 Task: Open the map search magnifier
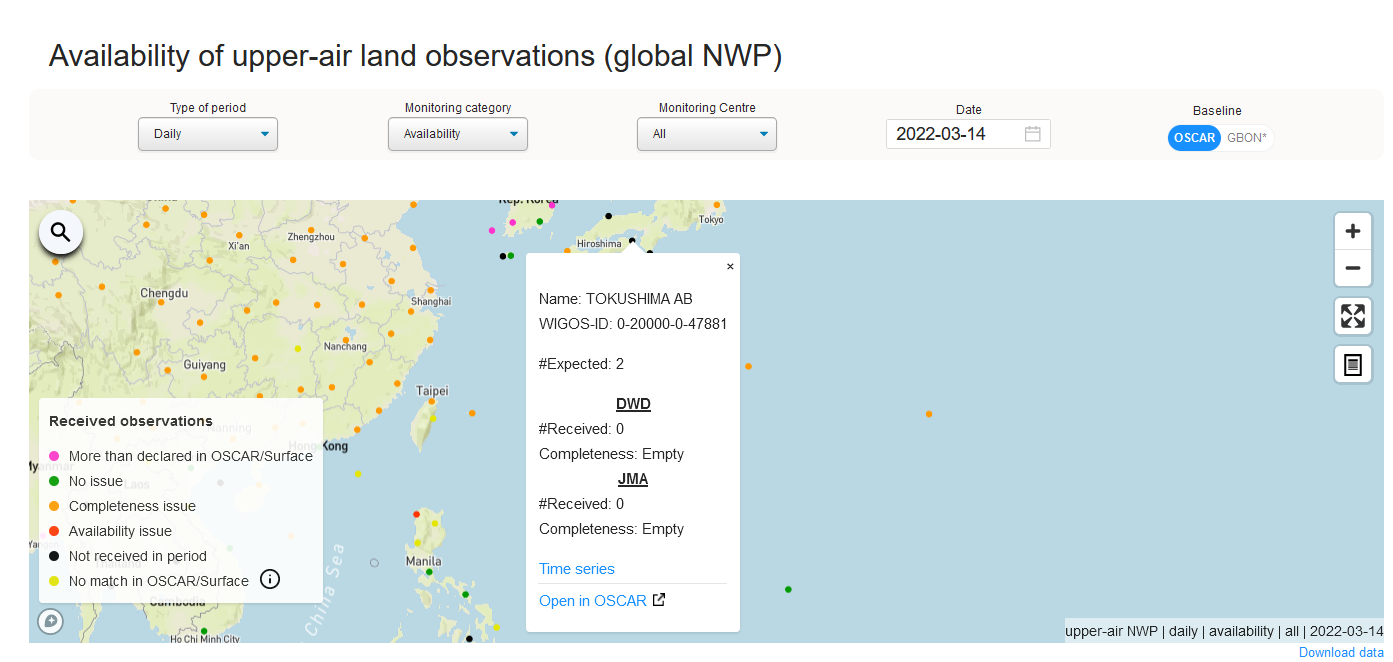61,233
